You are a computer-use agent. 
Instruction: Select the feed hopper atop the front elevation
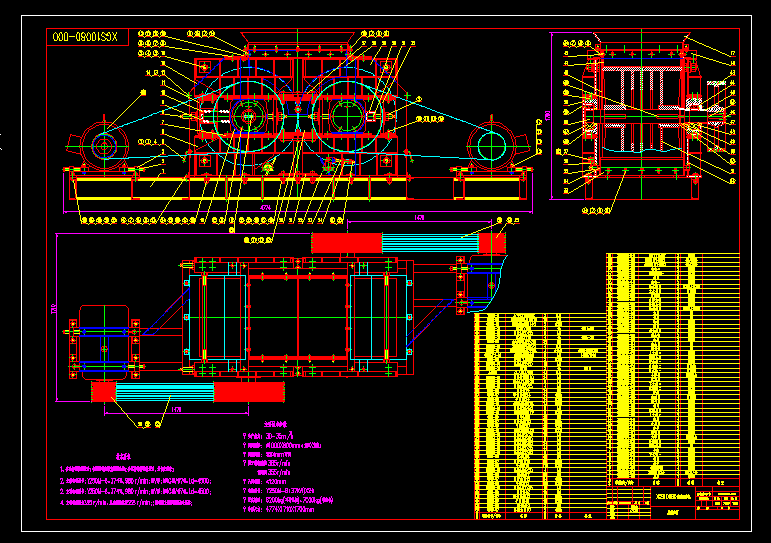click(x=297, y=39)
